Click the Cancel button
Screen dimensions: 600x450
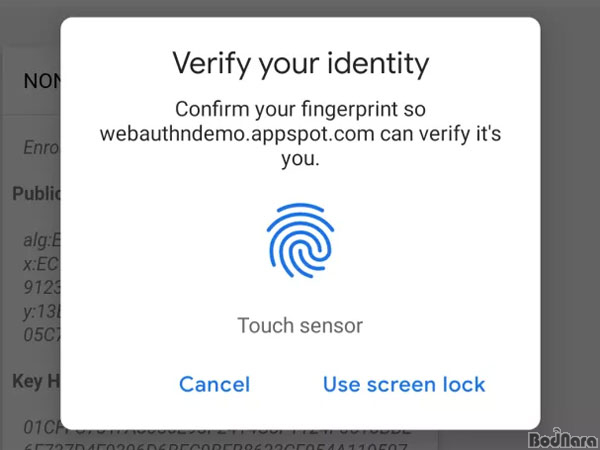pyautogui.click(x=214, y=384)
